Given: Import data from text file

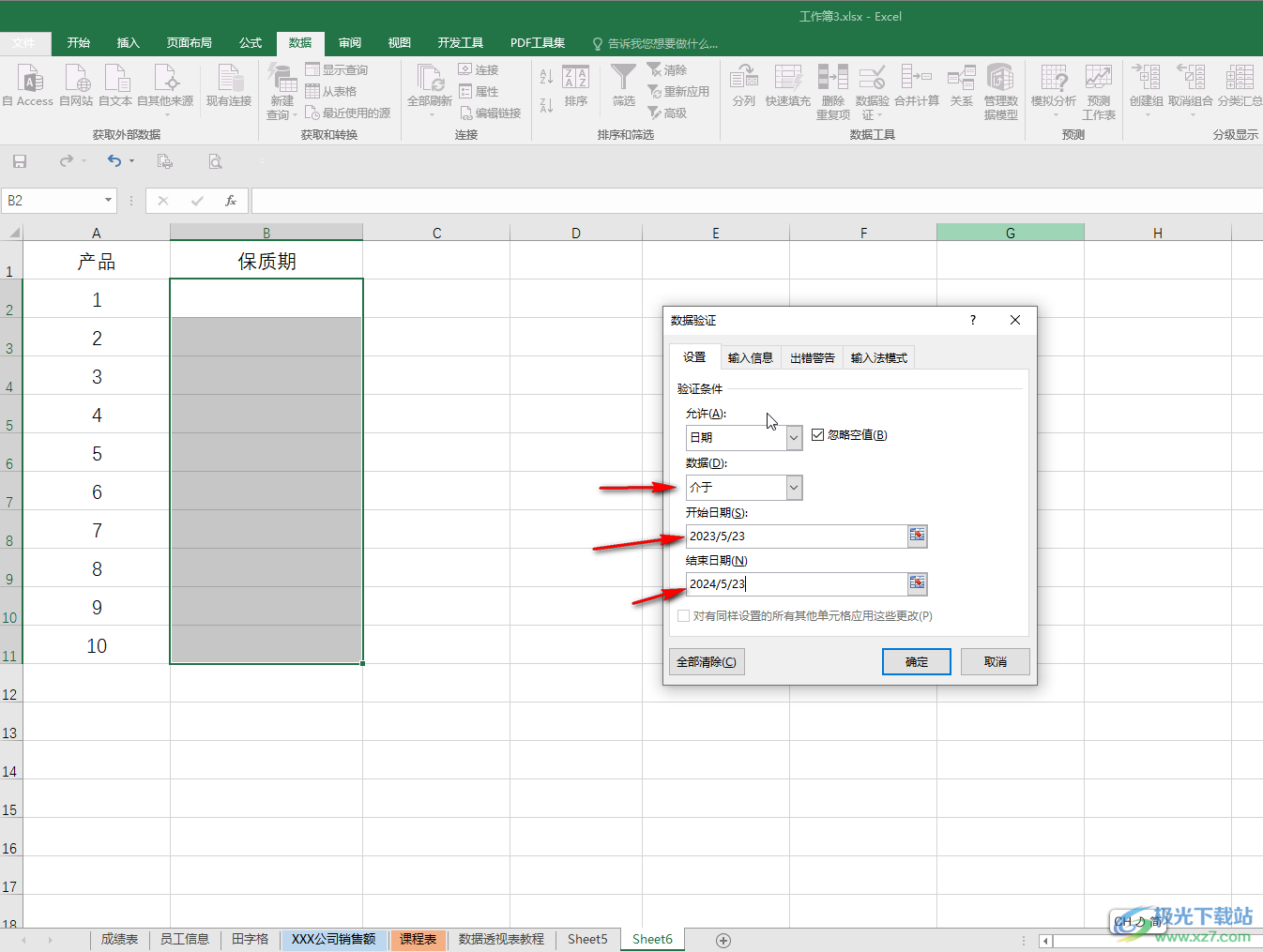Looking at the screenshot, I should (x=115, y=86).
